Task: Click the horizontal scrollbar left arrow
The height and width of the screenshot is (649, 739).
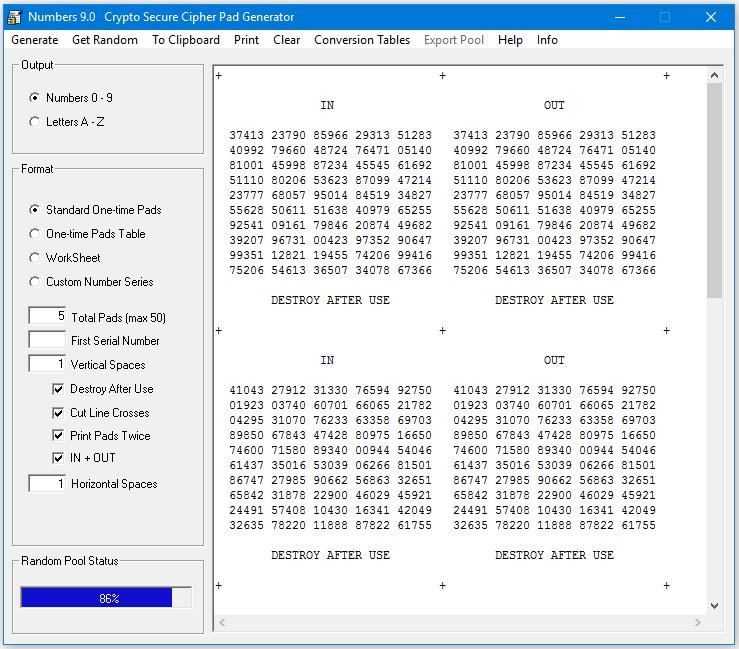Action: coord(222,623)
